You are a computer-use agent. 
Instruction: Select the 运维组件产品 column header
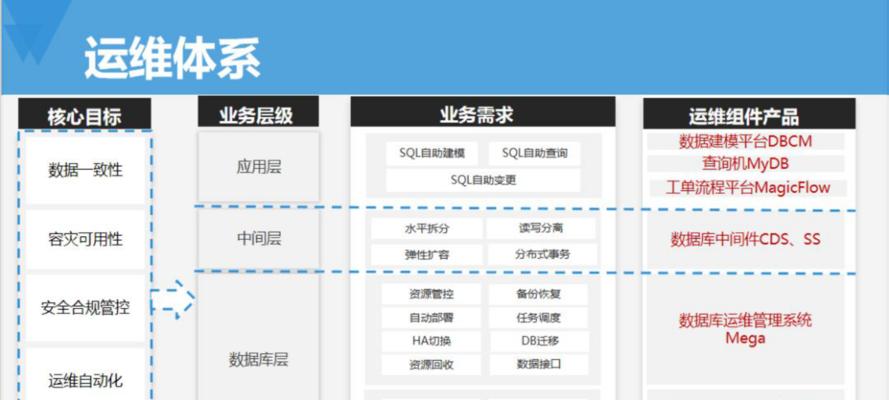click(749, 113)
